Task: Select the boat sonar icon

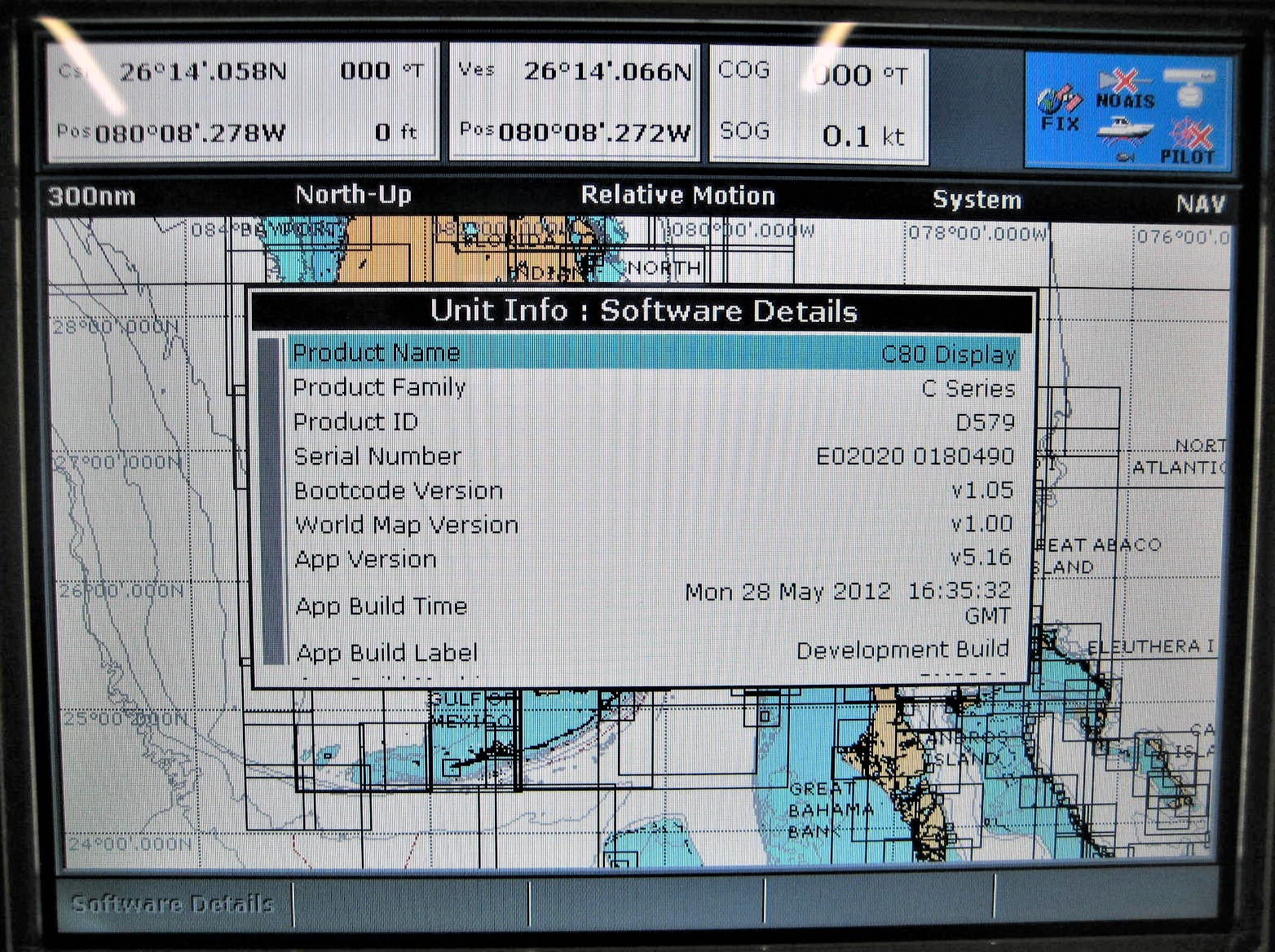Action: point(1126,128)
